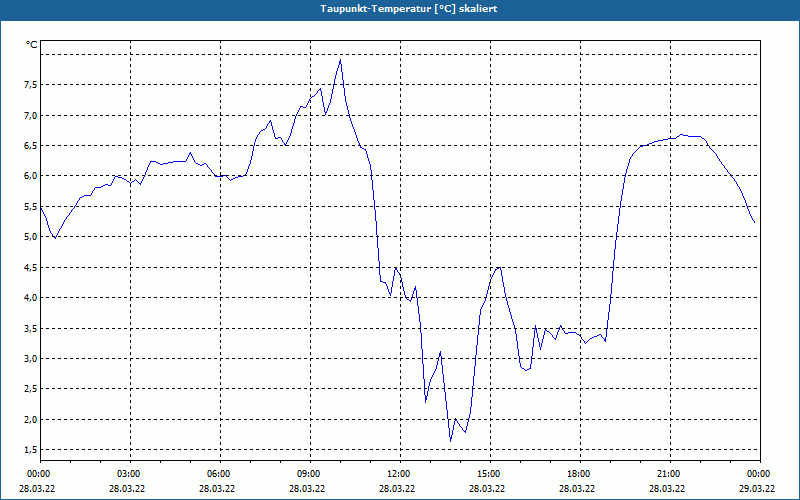This screenshot has height=500, width=800.
Task: Click the 29.03.22 date label
Action: tap(758, 488)
